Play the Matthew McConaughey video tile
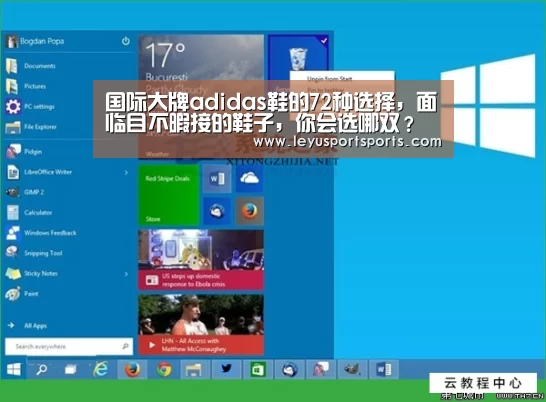The width and height of the screenshot is (546, 402). point(201,325)
